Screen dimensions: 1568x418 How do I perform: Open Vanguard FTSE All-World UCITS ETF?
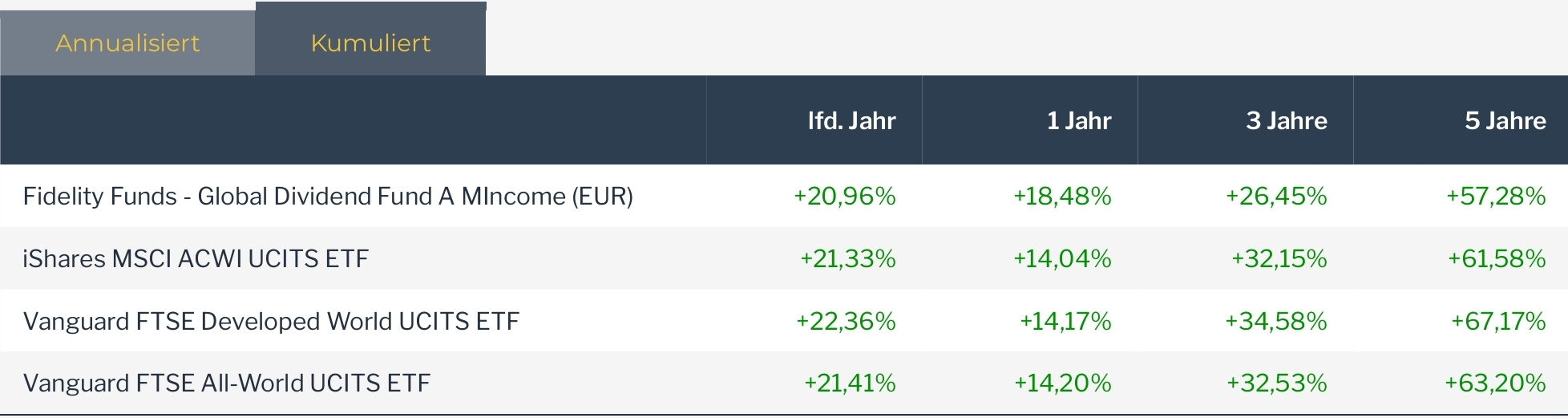(x=227, y=383)
